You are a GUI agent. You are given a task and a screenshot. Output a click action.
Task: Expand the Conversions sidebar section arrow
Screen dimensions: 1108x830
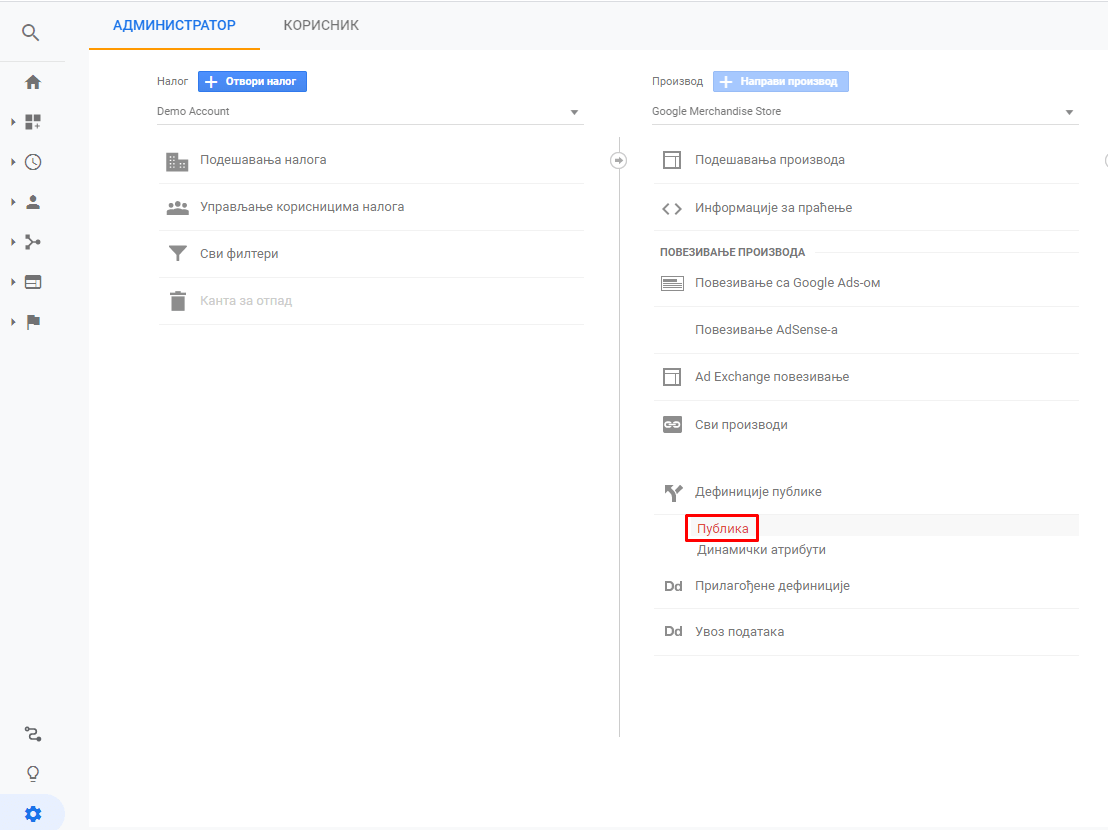click(x=13, y=322)
